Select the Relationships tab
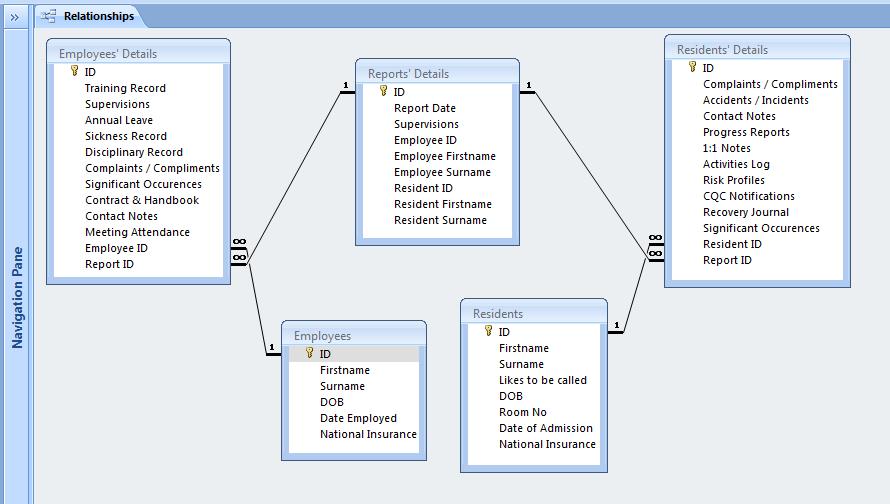Viewport: 890px width, 504px height. (91, 16)
